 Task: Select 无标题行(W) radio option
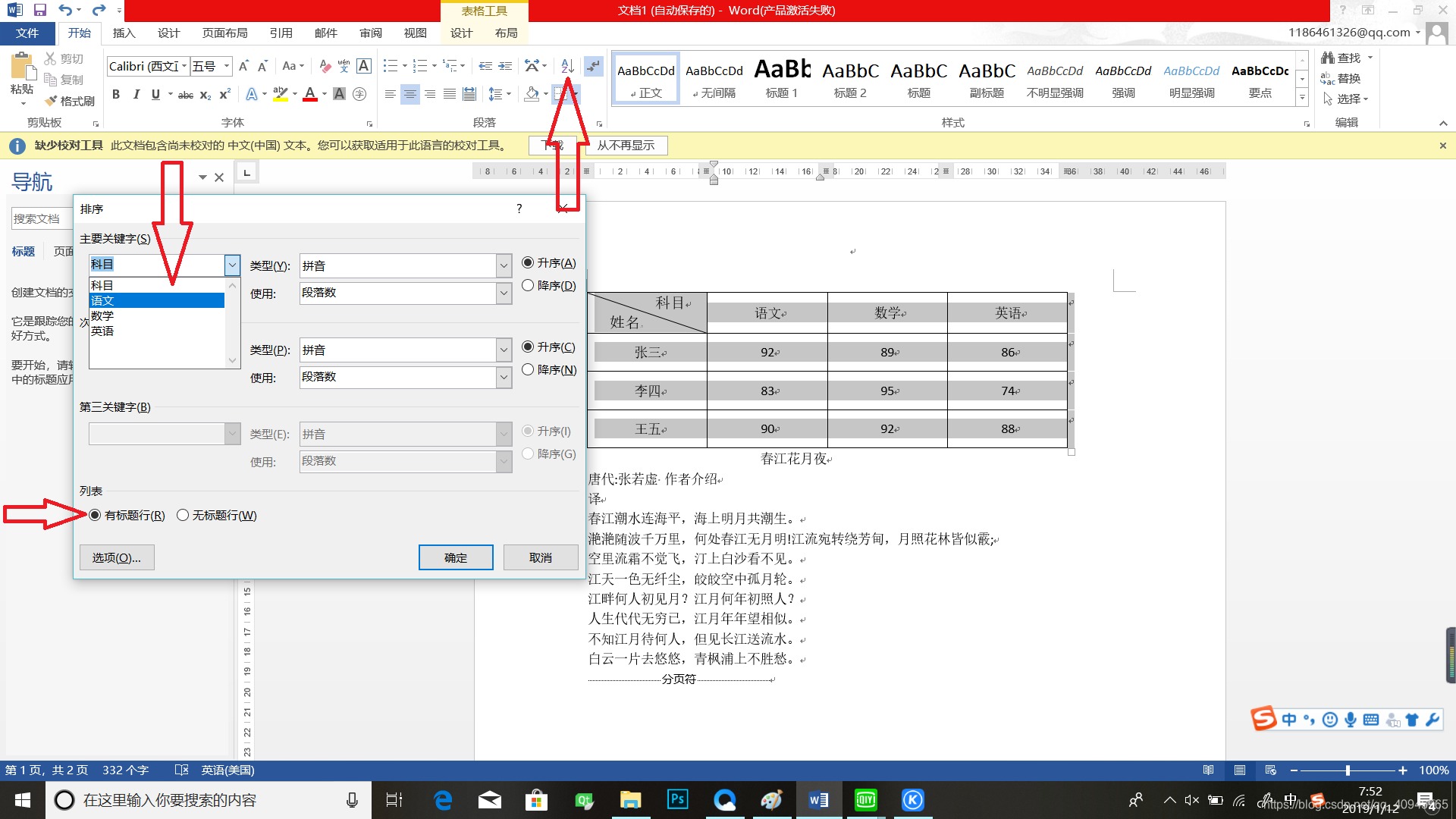coord(183,516)
